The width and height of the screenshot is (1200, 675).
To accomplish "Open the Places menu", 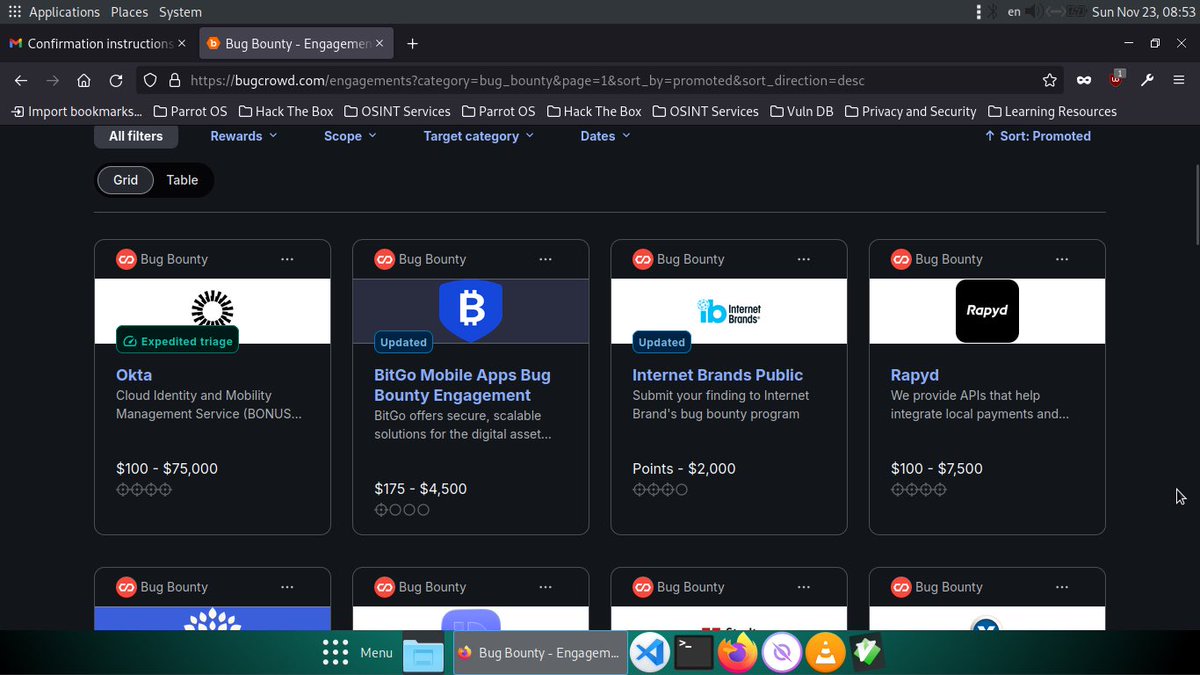I will 129,12.
